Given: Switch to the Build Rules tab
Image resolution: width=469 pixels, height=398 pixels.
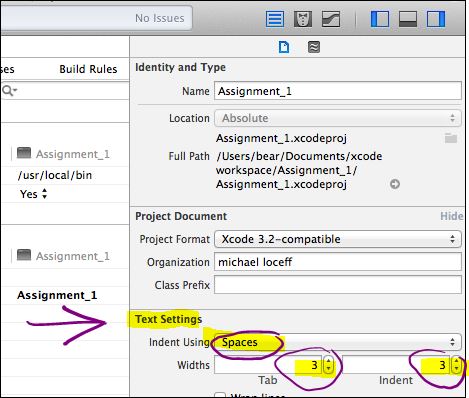Looking at the screenshot, I should coord(88,69).
